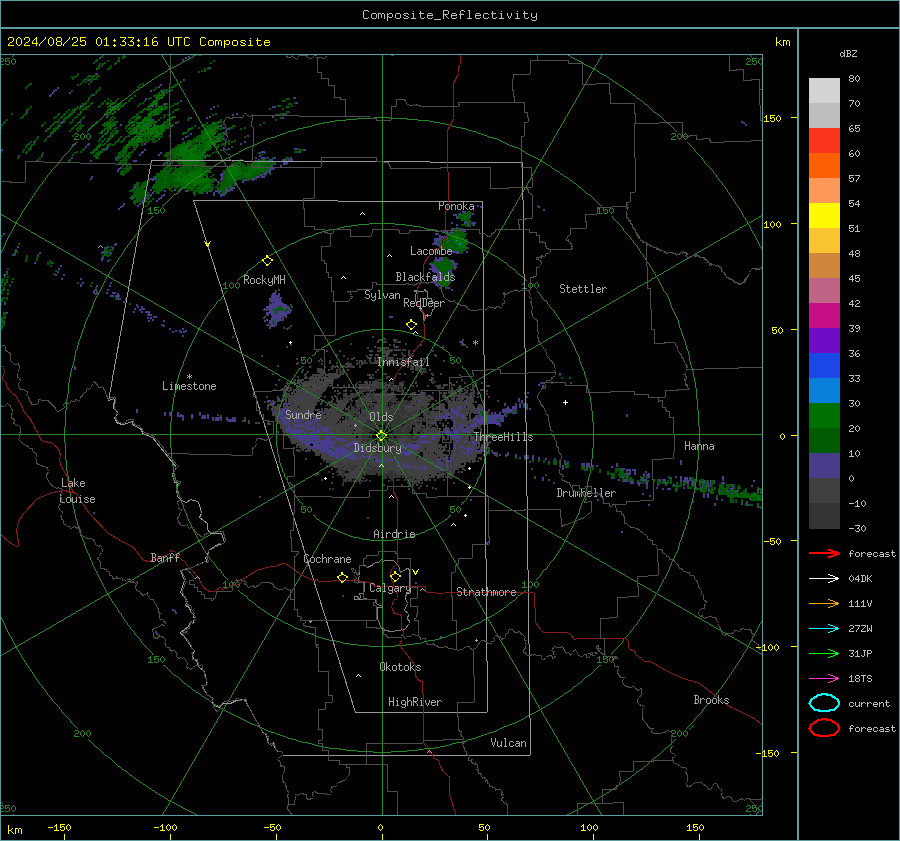Click the Limestone label
The width and height of the screenshot is (900, 841).
click(189, 386)
